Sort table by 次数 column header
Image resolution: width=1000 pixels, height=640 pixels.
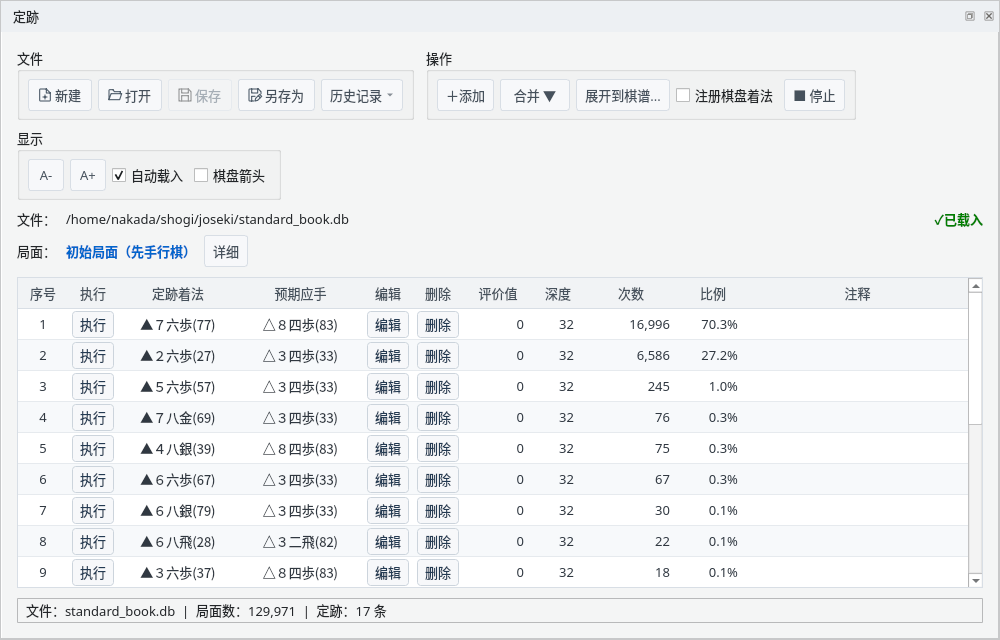click(631, 294)
